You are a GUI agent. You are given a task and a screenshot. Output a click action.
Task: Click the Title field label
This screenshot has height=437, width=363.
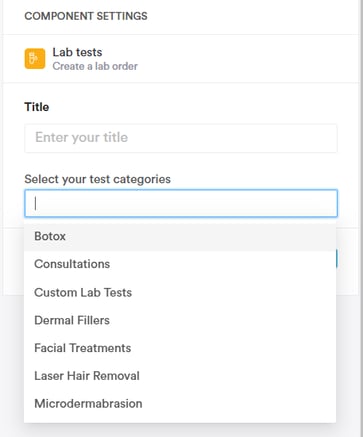pyautogui.click(x=37, y=107)
